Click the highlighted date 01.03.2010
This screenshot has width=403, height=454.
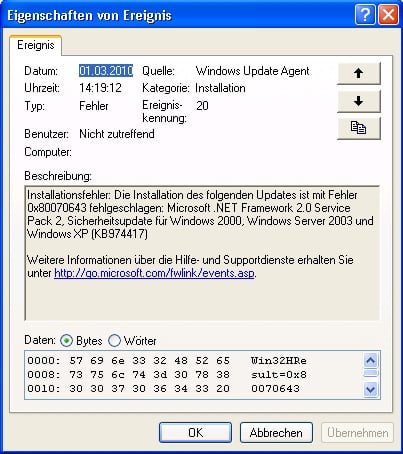[106, 71]
